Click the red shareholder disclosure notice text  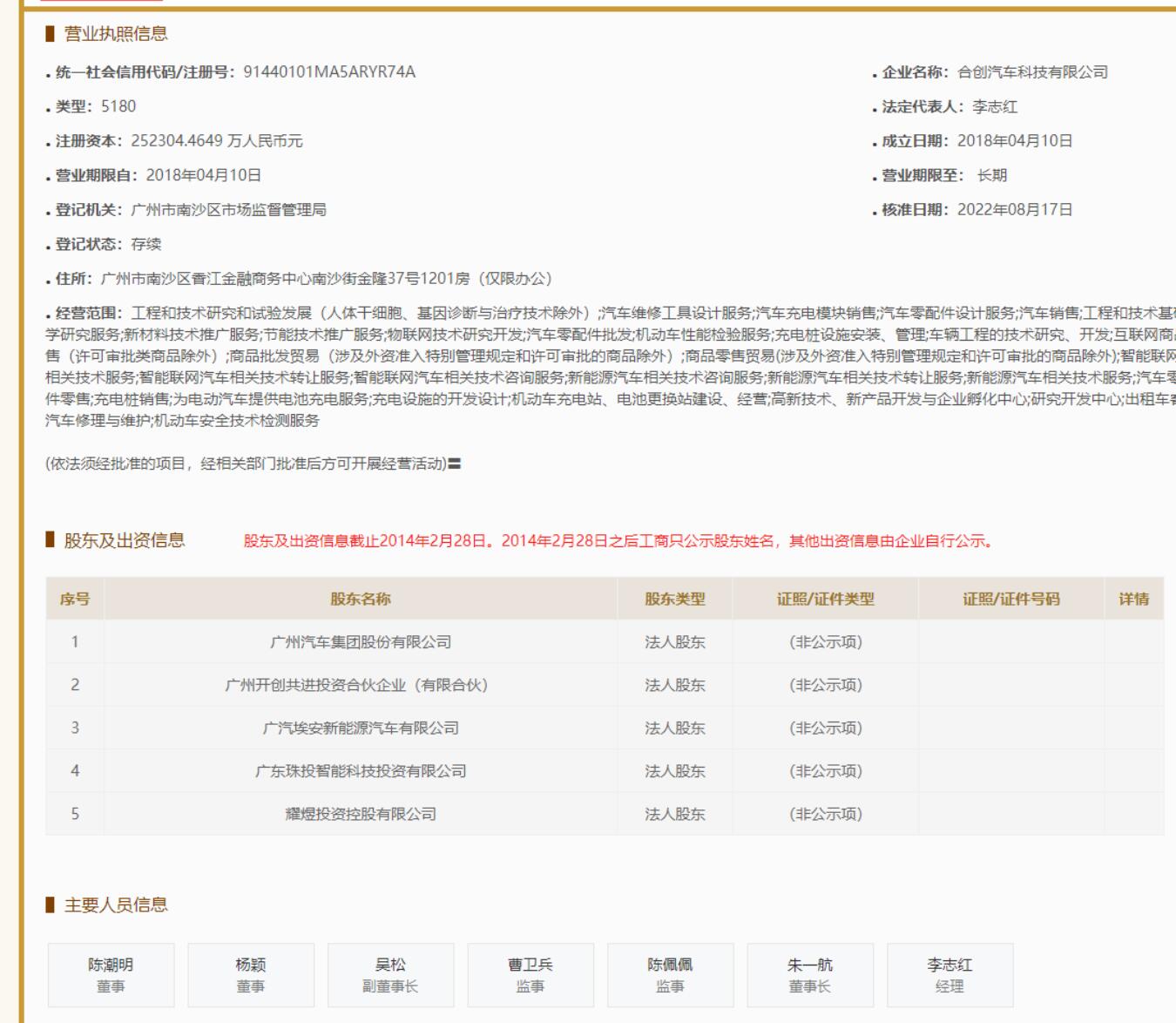tap(618, 541)
